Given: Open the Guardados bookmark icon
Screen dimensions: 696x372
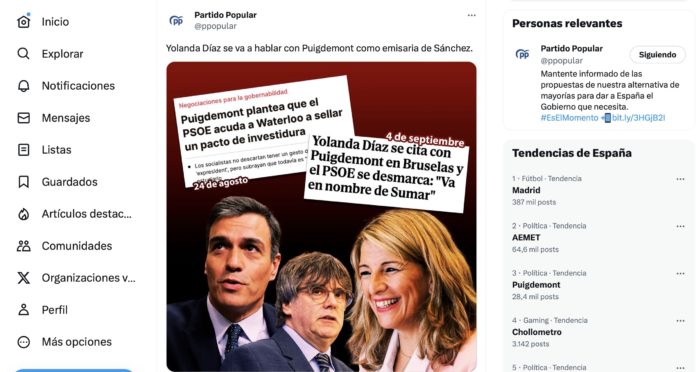Looking at the screenshot, I should click(24, 182).
